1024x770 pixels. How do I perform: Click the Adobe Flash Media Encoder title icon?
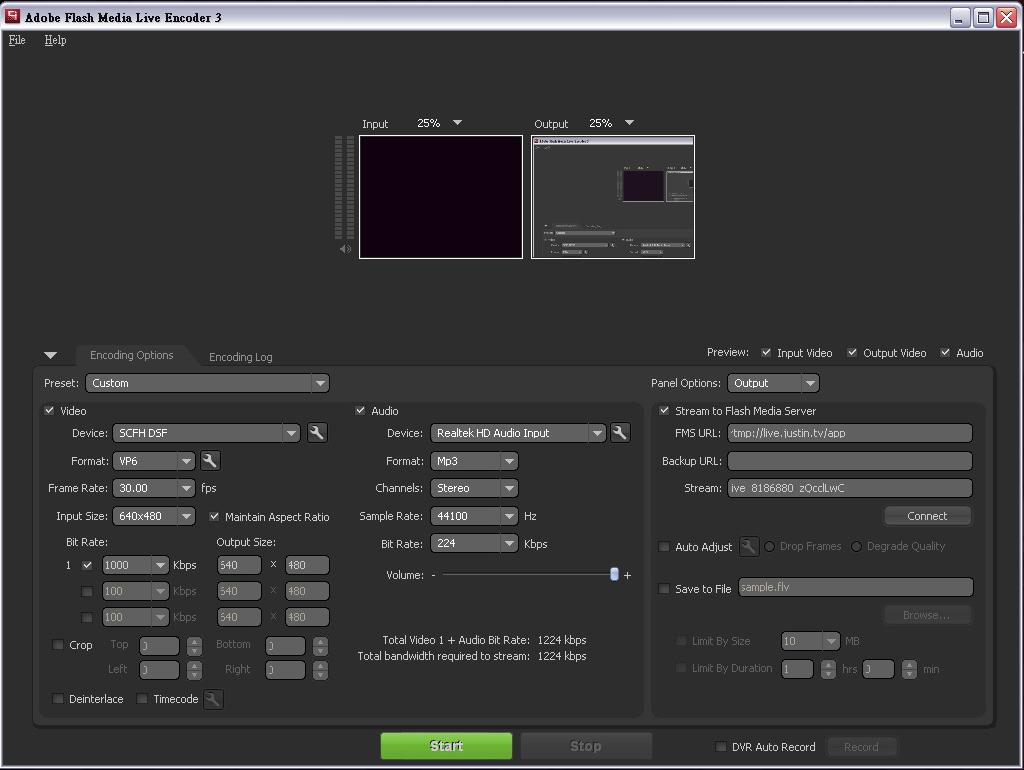coord(13,17)
